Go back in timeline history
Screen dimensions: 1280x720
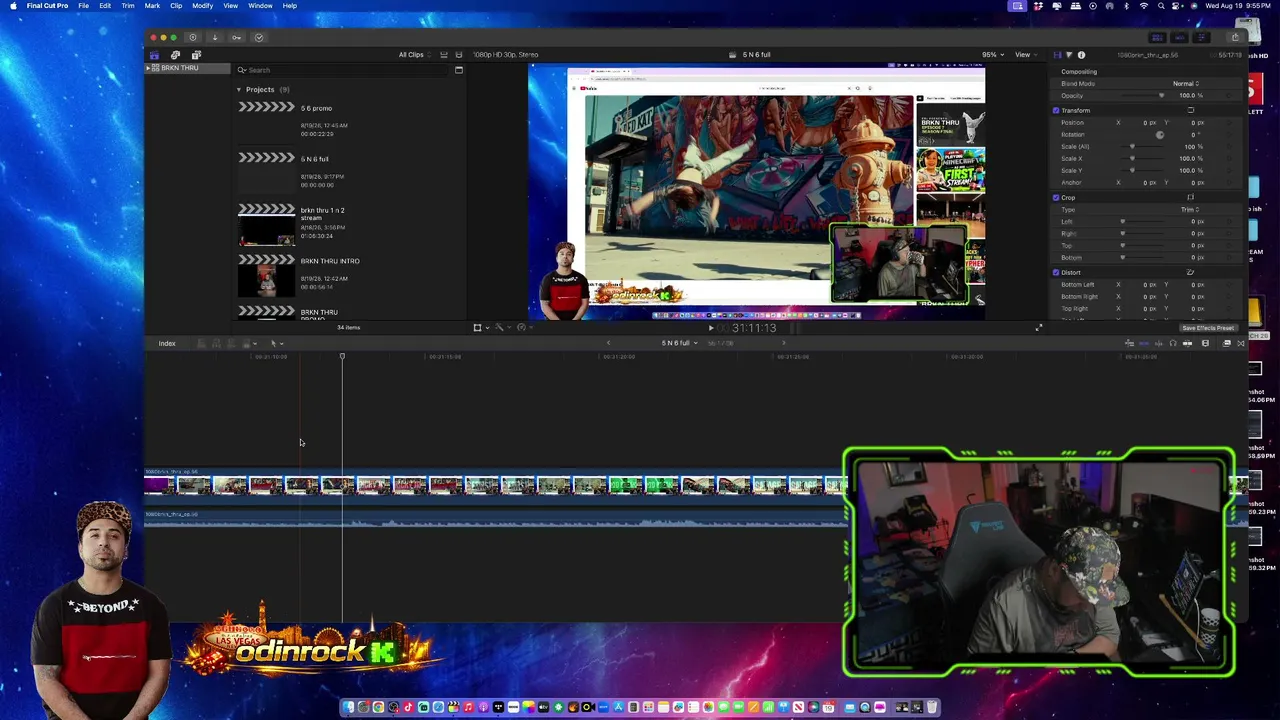point(608,343)
